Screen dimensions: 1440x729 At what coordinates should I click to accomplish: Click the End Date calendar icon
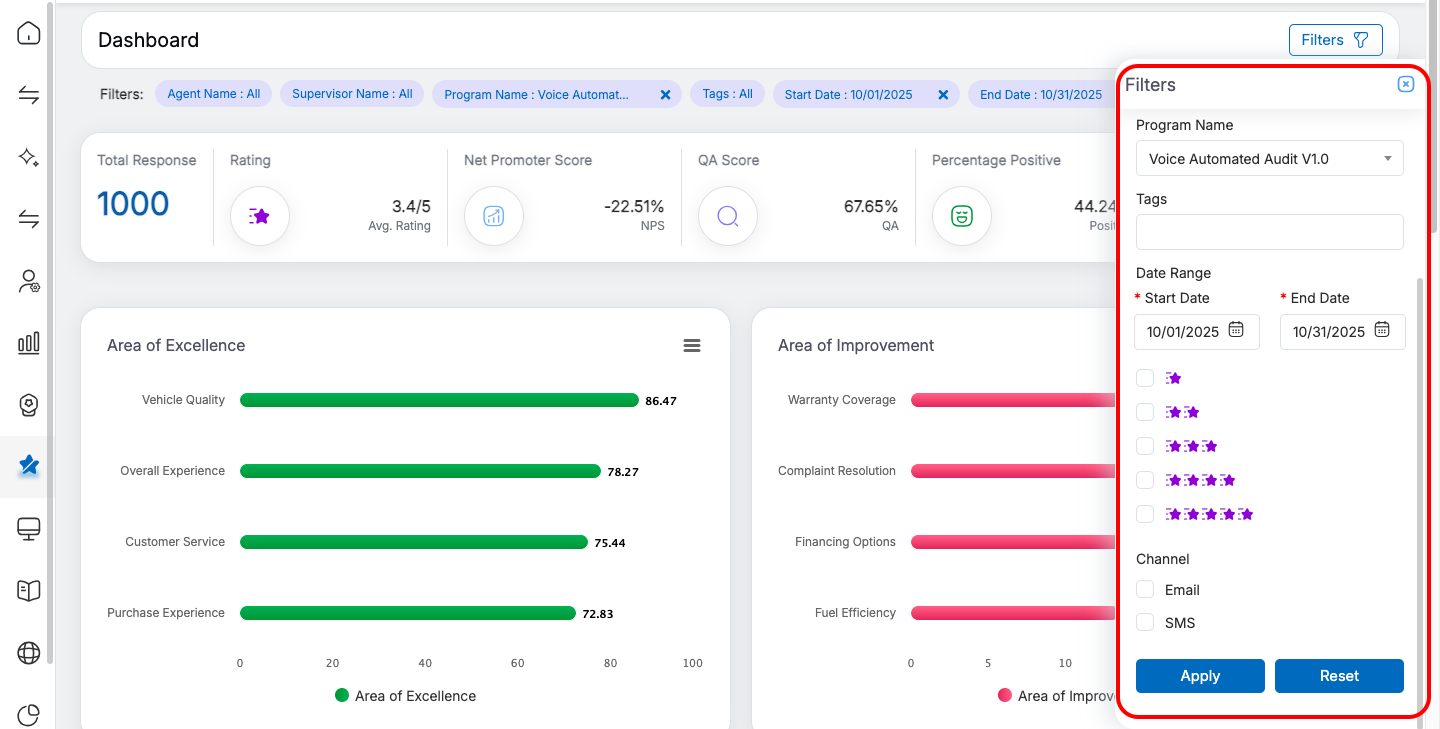point(1382,330)
